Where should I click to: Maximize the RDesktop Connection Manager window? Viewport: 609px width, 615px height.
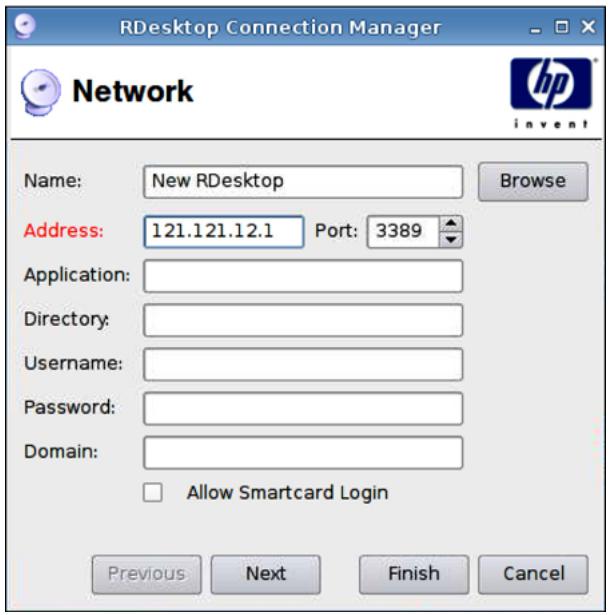562,27
